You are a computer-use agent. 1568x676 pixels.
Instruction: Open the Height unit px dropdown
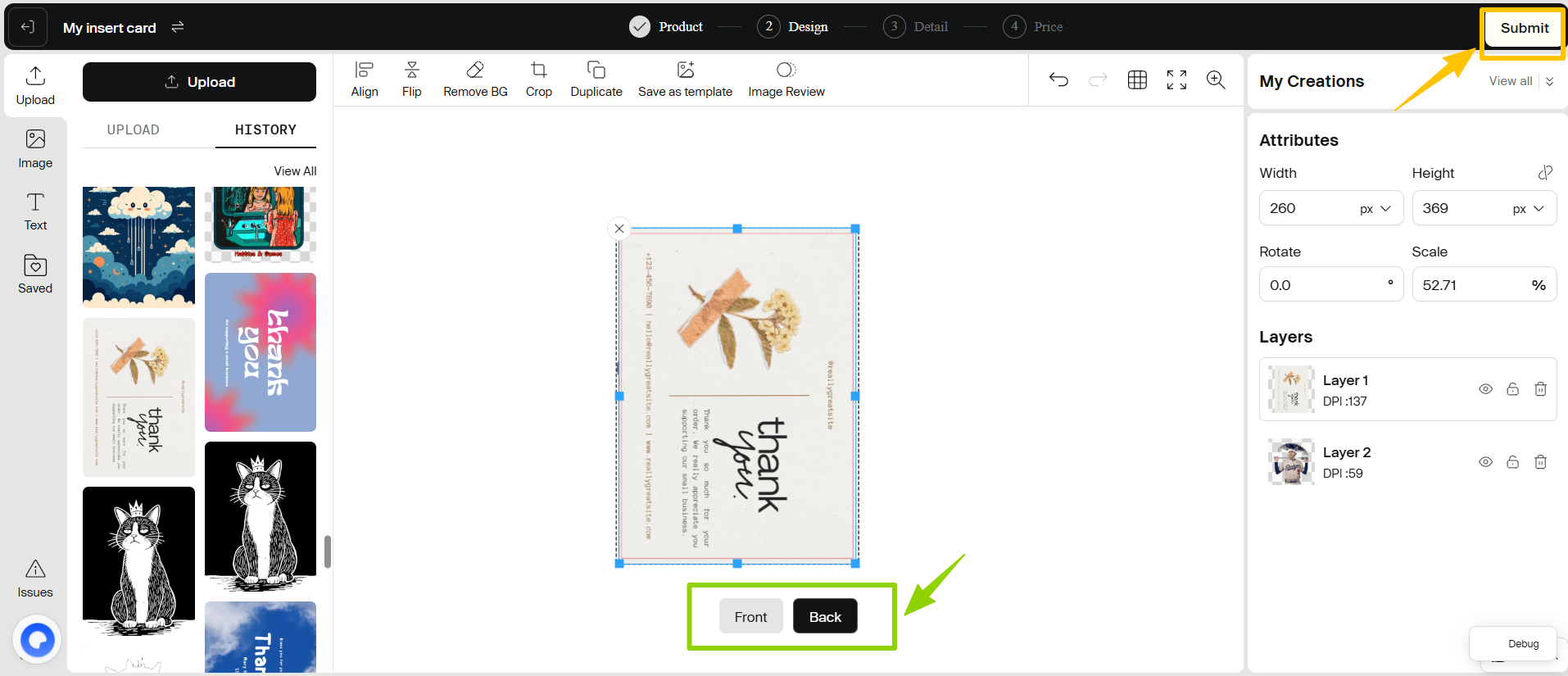click(x=1529, y=209)
